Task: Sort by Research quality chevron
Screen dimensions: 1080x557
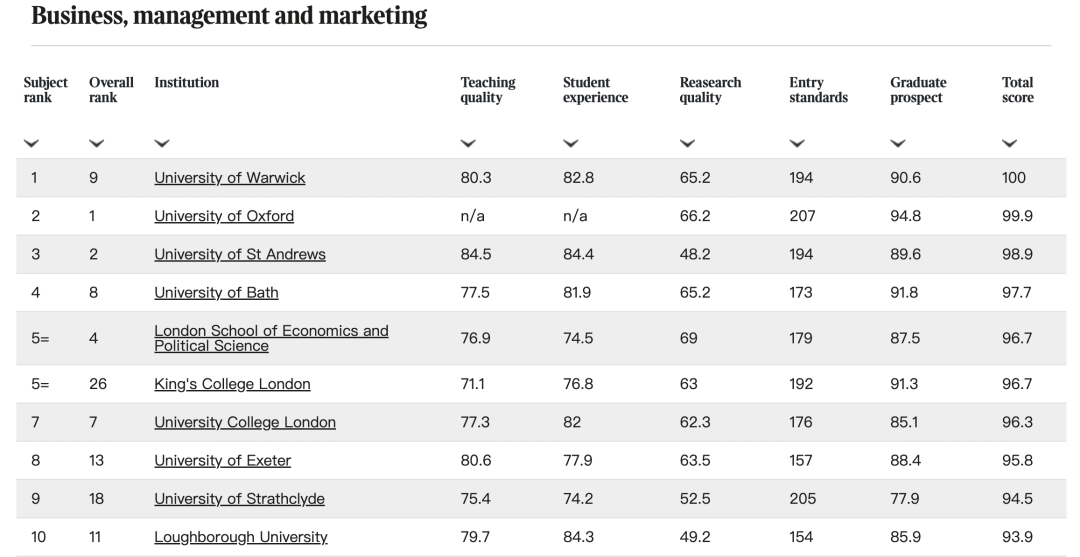Action: click(687, 145)
